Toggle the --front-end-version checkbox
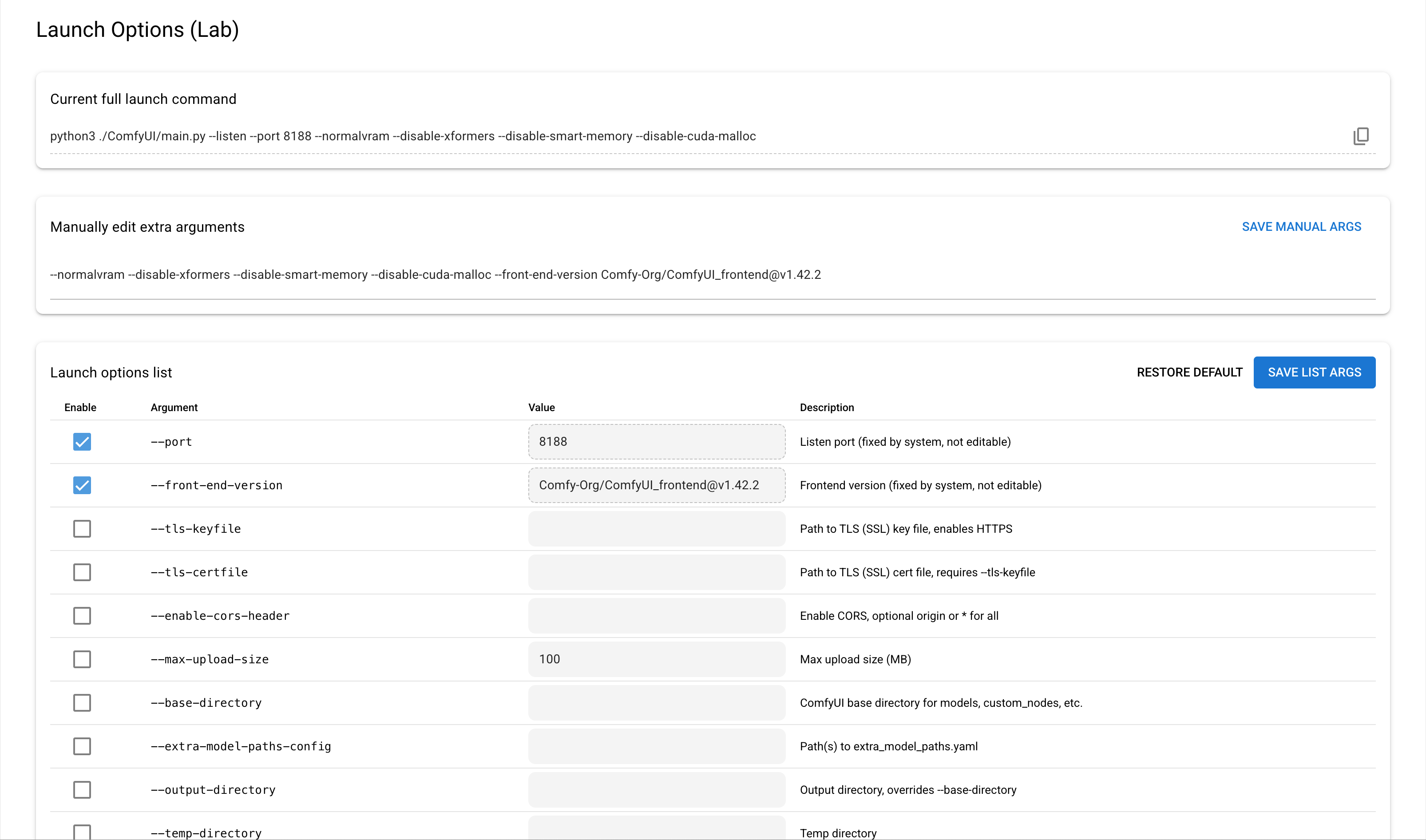The height and width of the screenshot is (840, 1426). 82,485
